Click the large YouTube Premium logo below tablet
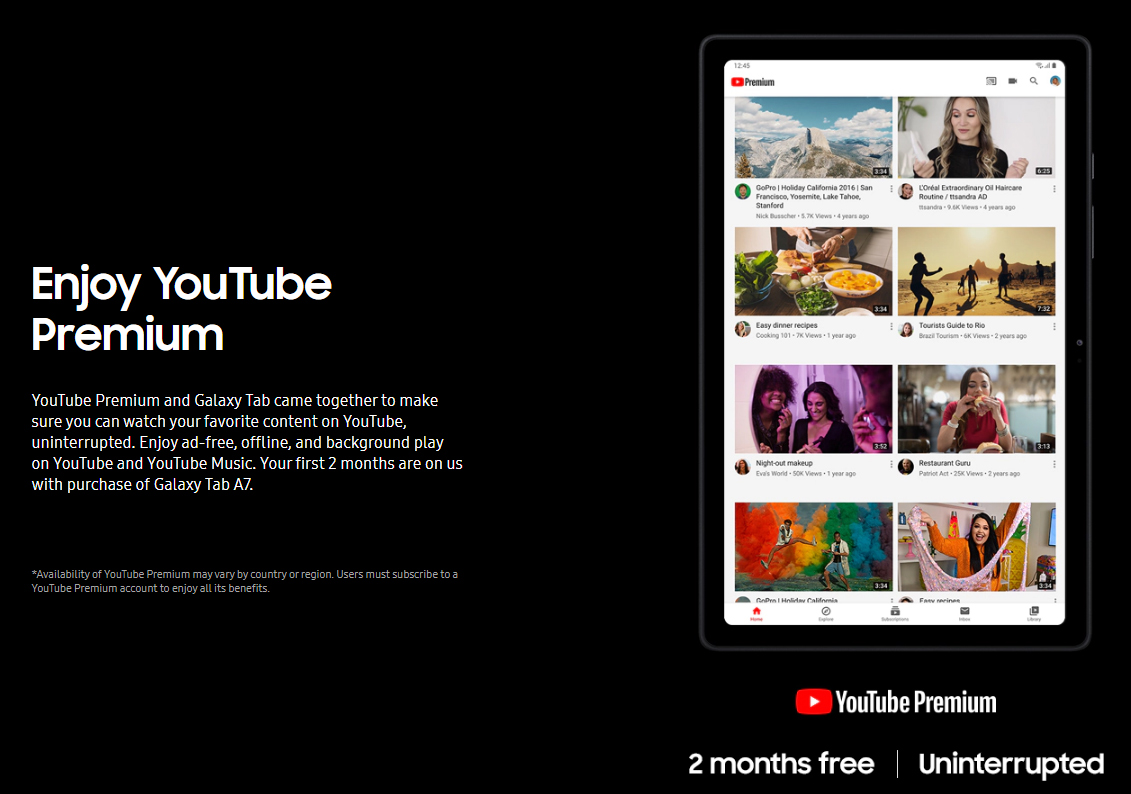Viewport: 1131px width, 794px height. click(x=896, y=702)
